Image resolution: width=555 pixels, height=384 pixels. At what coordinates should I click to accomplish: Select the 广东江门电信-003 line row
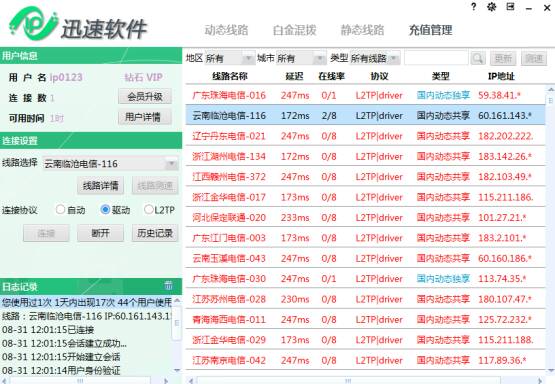[365, 238]
